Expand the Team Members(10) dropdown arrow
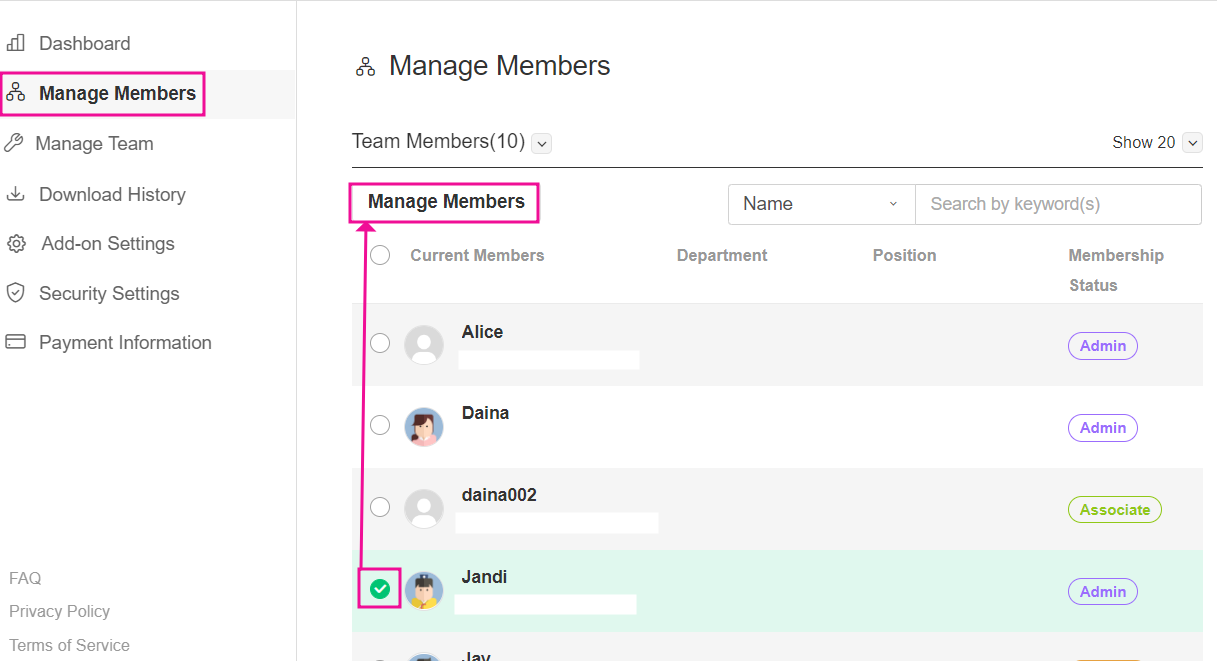Screen dimensions: 1217x661 coord(542,143)
